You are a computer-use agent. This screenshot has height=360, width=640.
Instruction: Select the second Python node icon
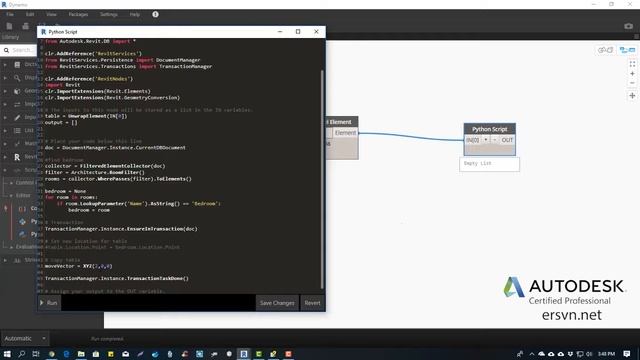click(22, 234)
